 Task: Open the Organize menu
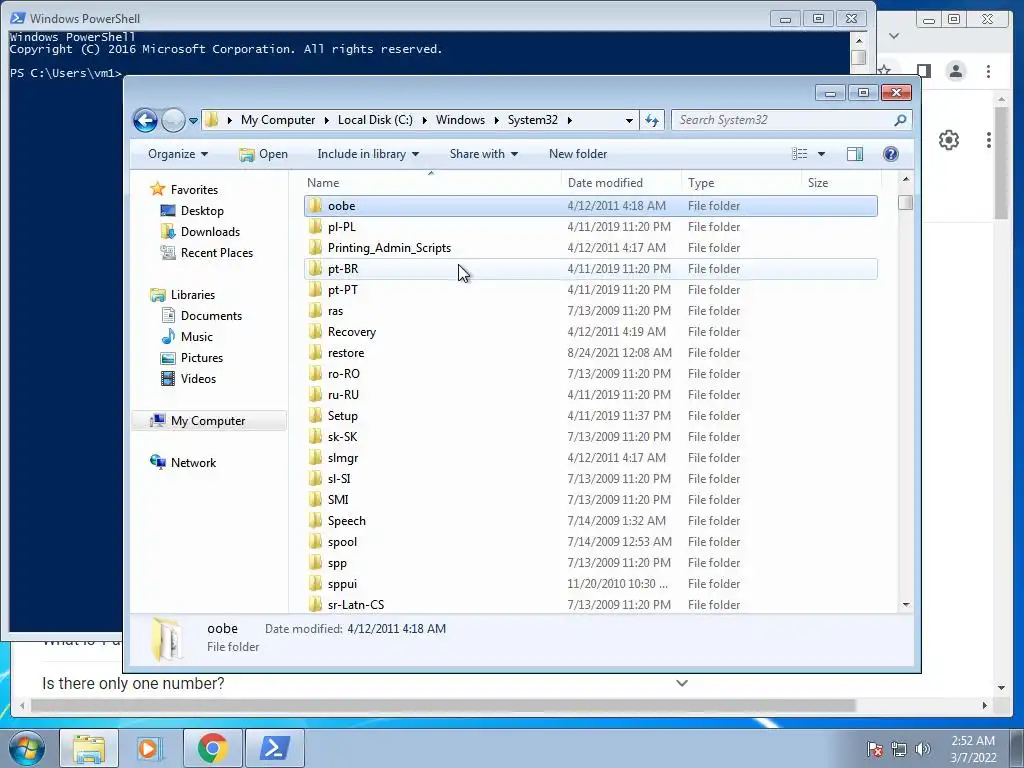(x=178, y=154)
